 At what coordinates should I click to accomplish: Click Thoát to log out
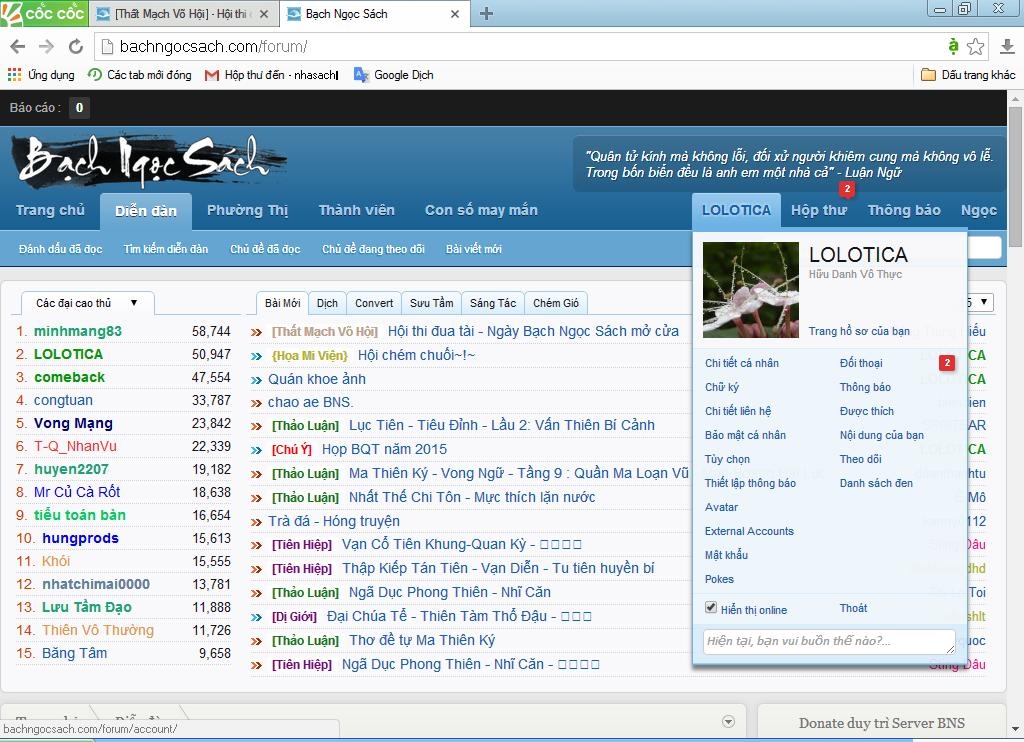point(853,608)
